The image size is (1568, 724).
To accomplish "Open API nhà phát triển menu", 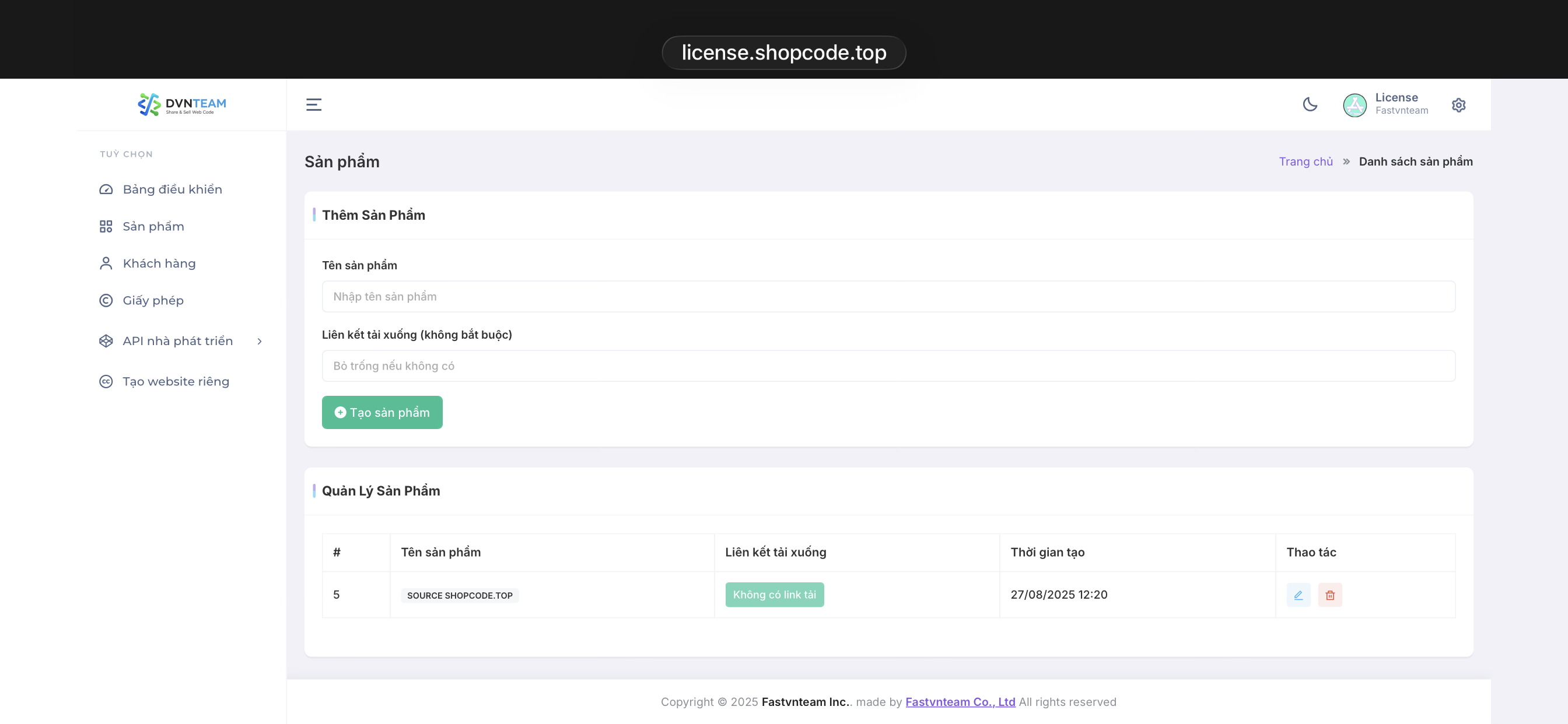I will (x=181, y=340).
